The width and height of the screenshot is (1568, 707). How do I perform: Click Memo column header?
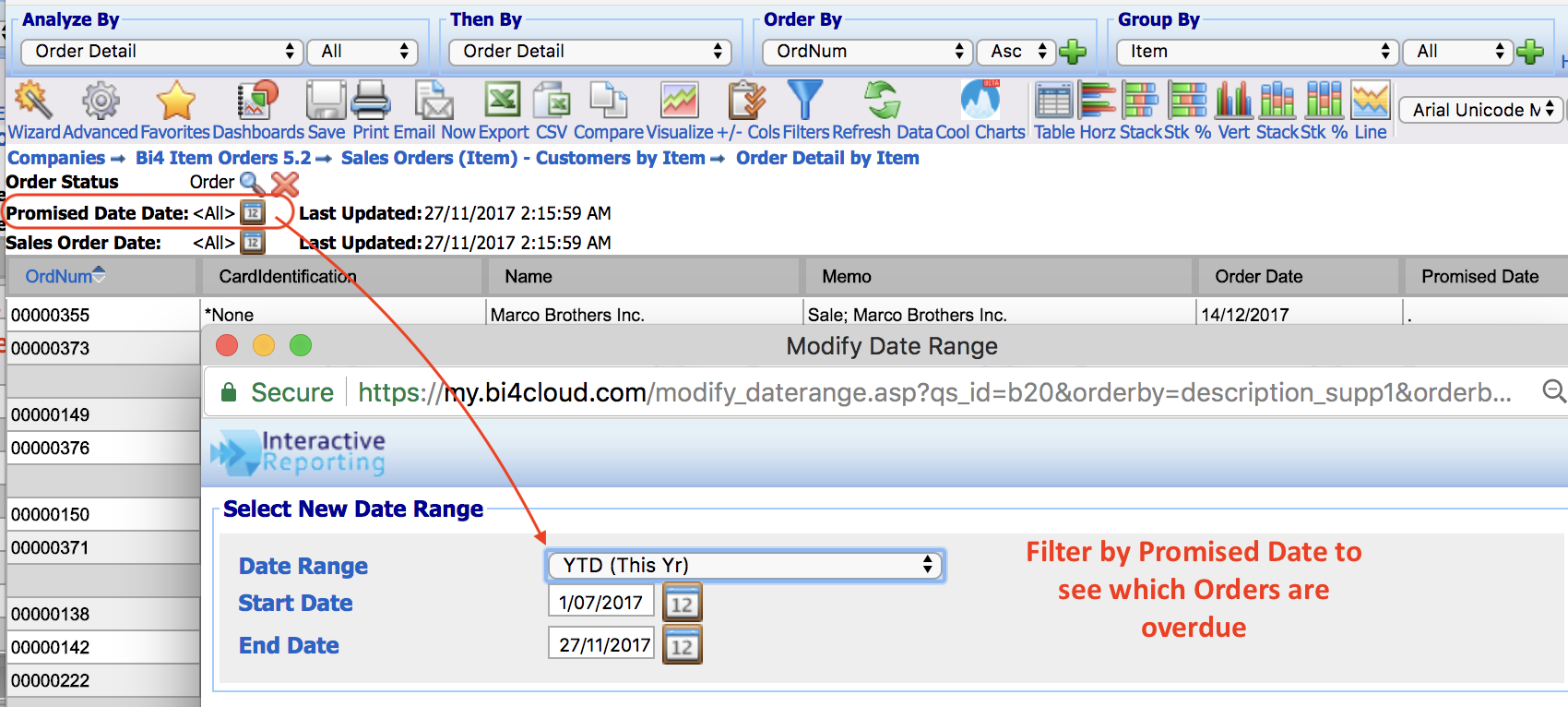(847, 276)
